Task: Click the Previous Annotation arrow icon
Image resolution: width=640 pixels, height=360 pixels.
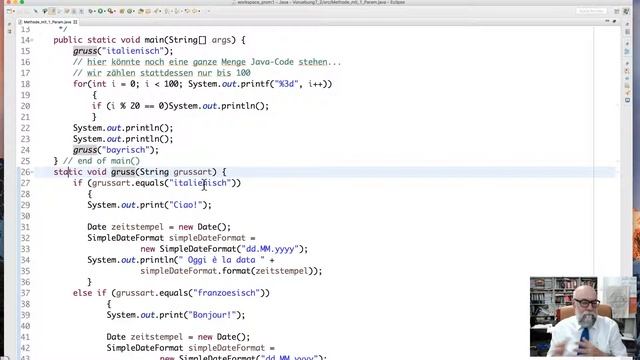Action: (x=176, y=11)
